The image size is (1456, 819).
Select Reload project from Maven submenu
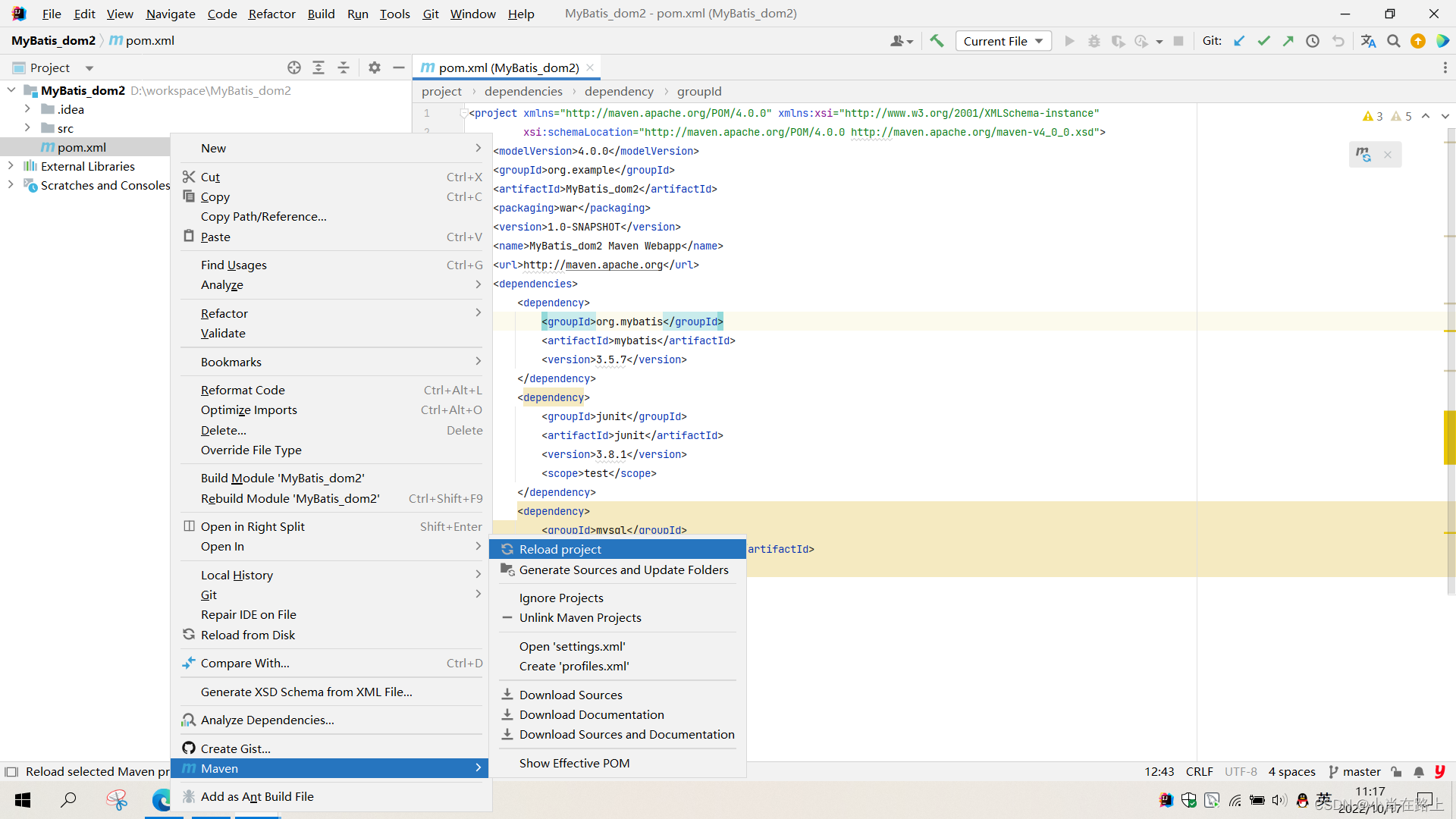click(x=560, y=549)
